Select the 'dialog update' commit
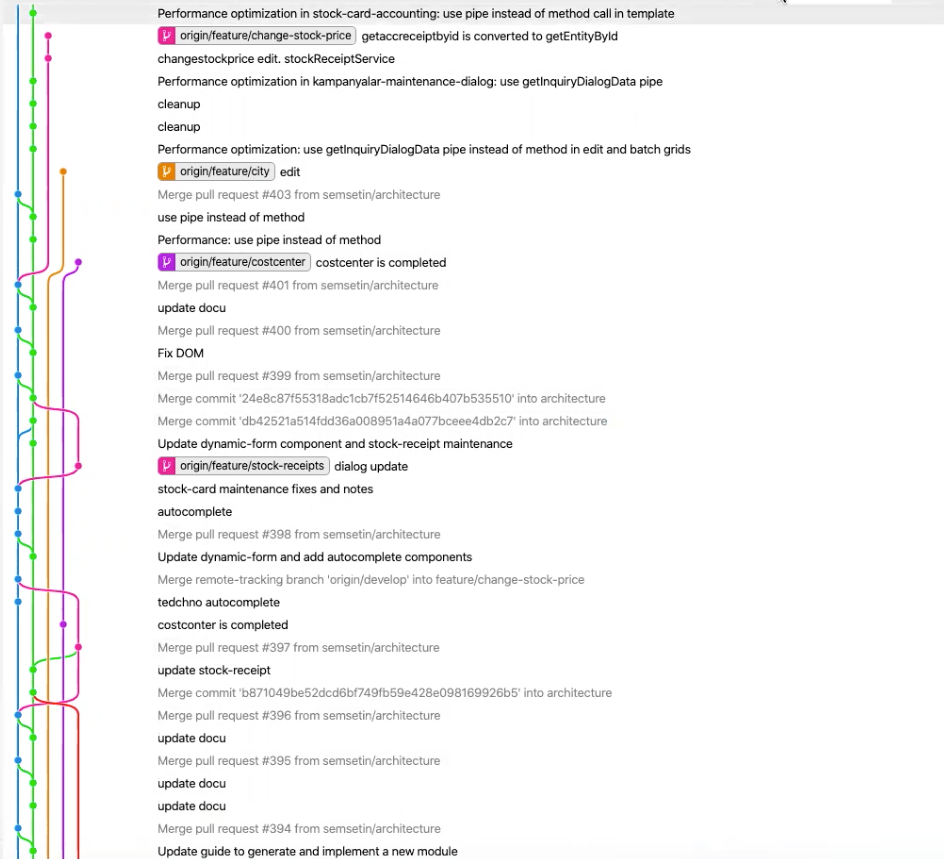This screenshot has height=859, width=944. (x=371, y=467)
